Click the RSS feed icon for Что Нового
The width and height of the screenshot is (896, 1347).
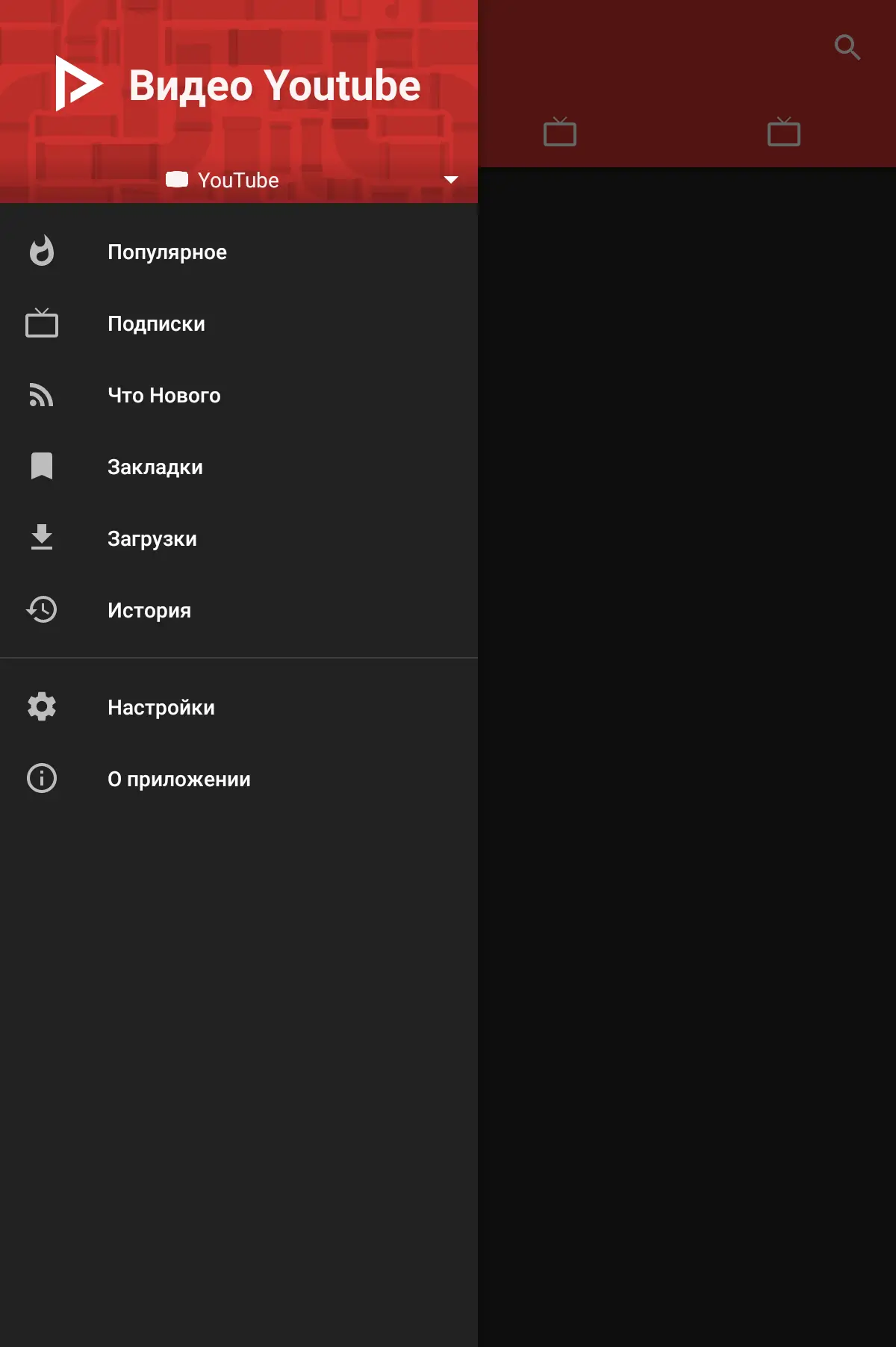(41, 395)
